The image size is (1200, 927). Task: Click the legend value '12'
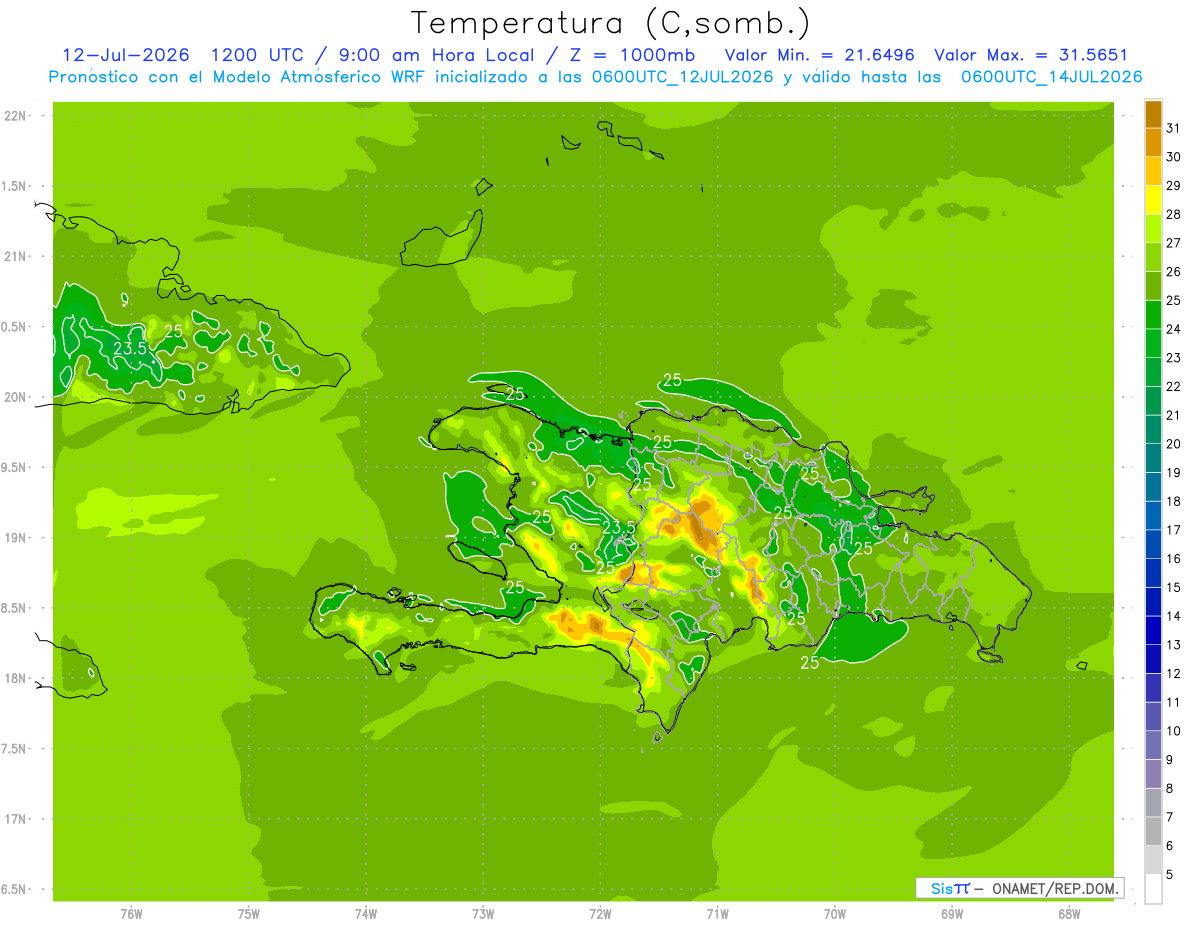(1174, 673)
